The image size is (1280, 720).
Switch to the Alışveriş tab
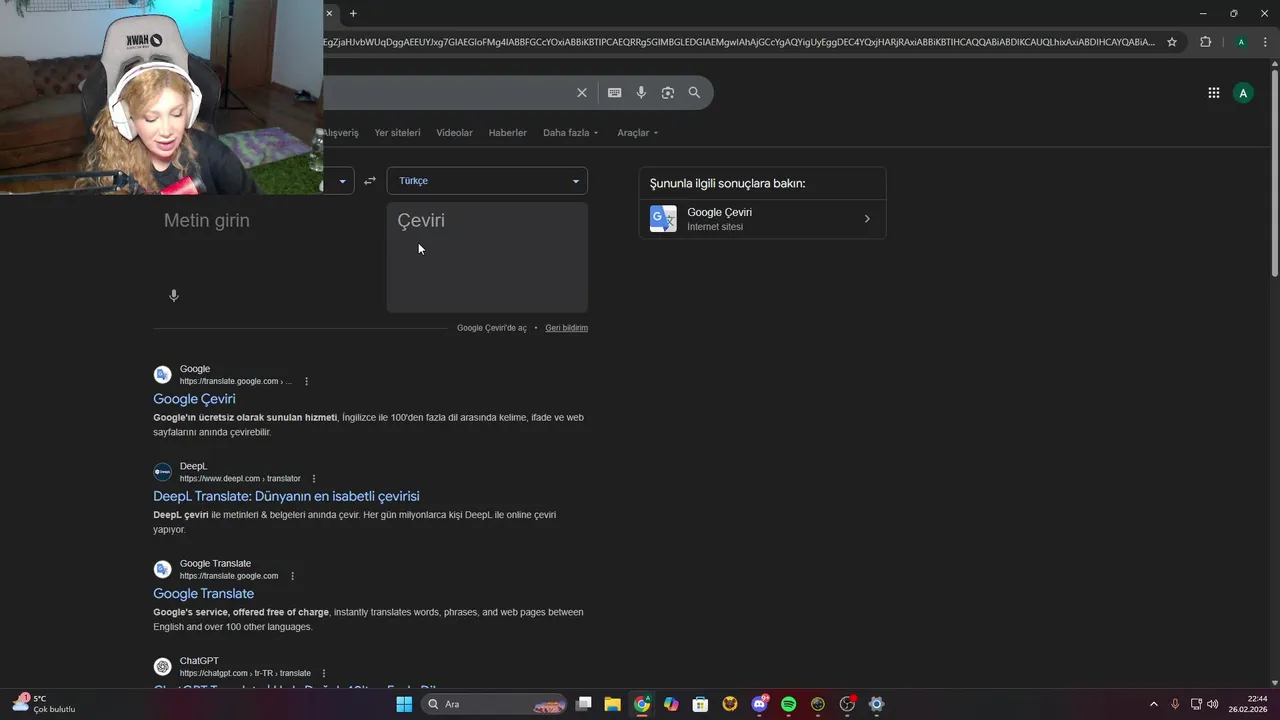(x=340, y=133)
